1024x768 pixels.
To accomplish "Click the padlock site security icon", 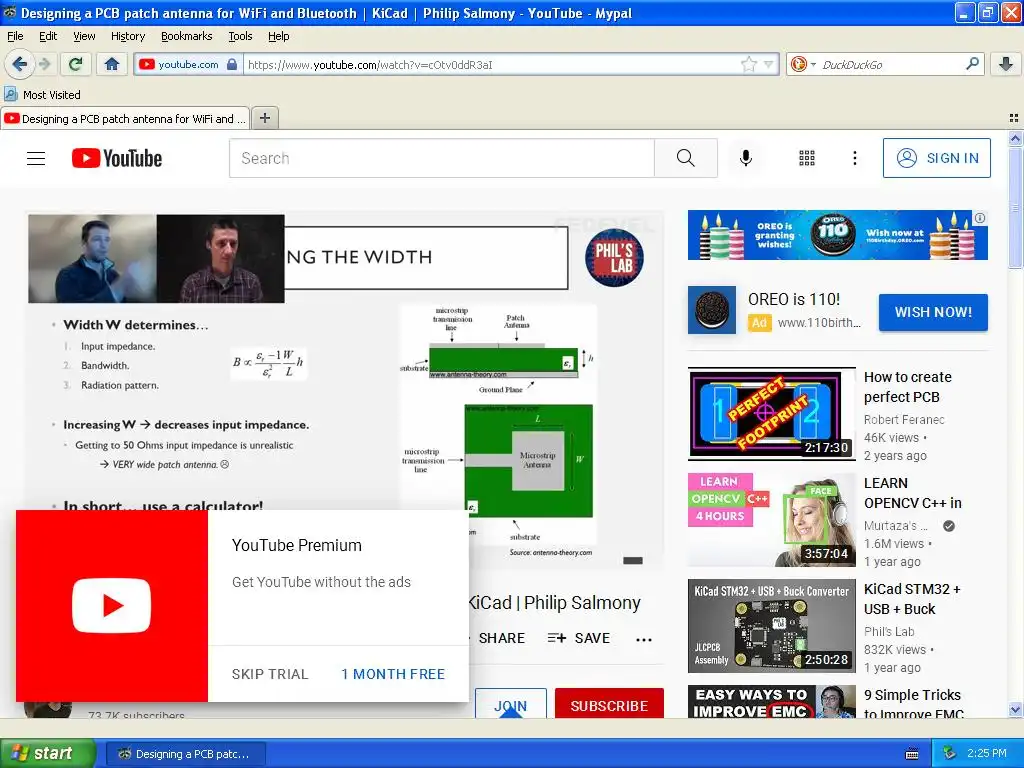I will 232,65.
